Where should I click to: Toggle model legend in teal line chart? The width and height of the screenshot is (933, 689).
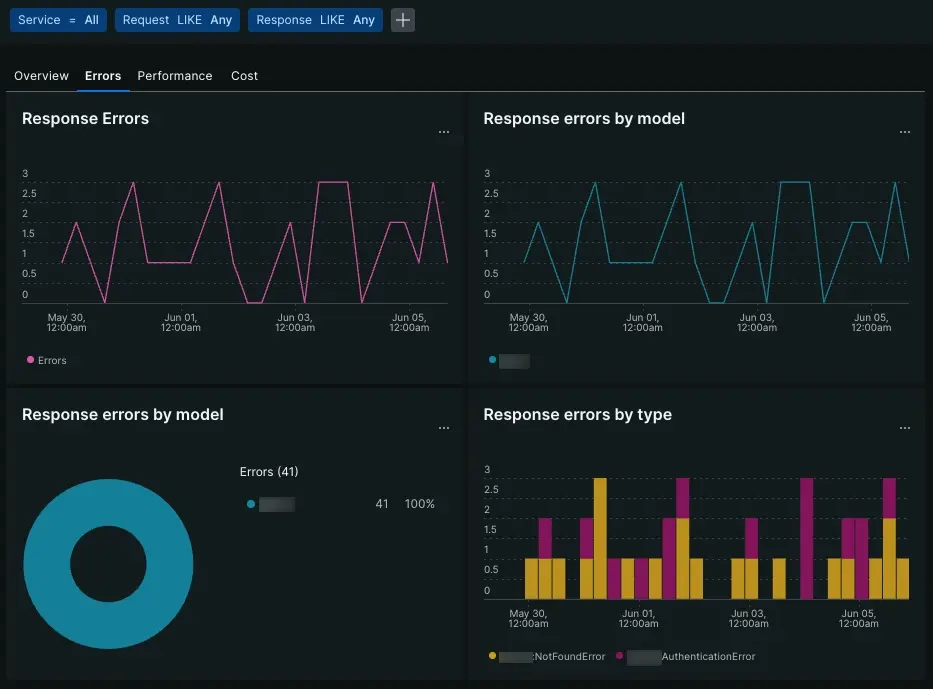tap(509, 360)
